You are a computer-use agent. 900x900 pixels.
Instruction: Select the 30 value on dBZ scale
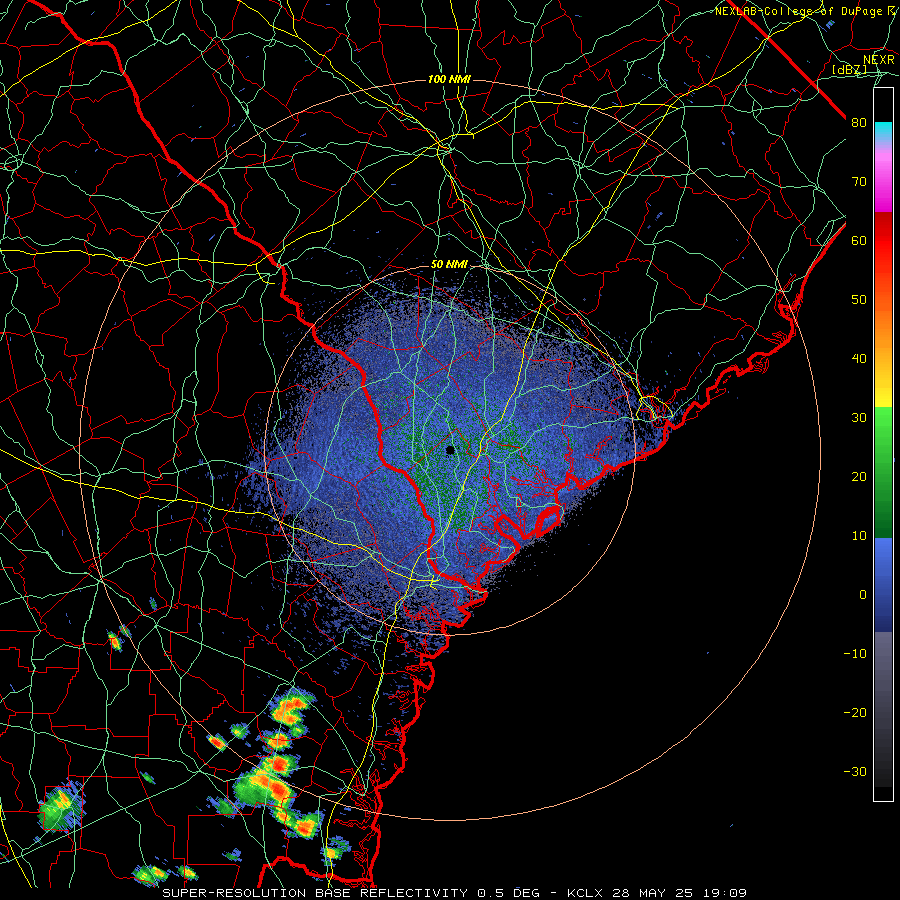coord(859,418)
